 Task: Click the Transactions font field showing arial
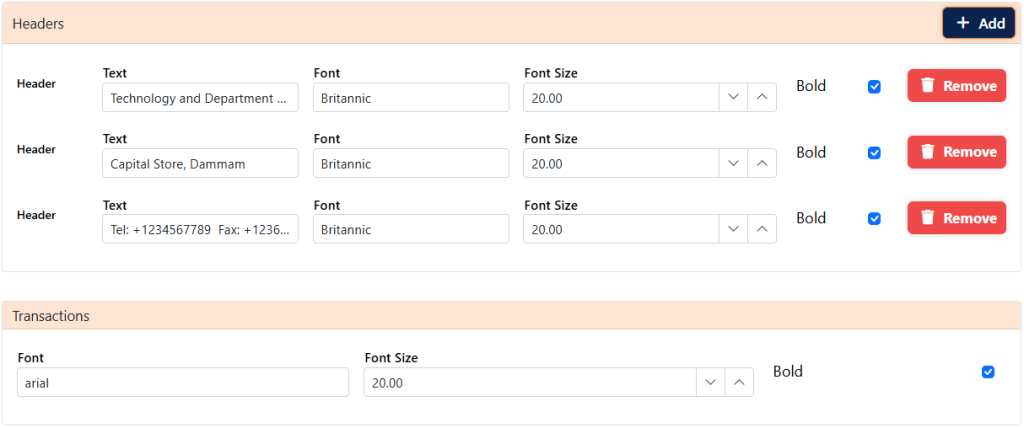pos(183,383)
